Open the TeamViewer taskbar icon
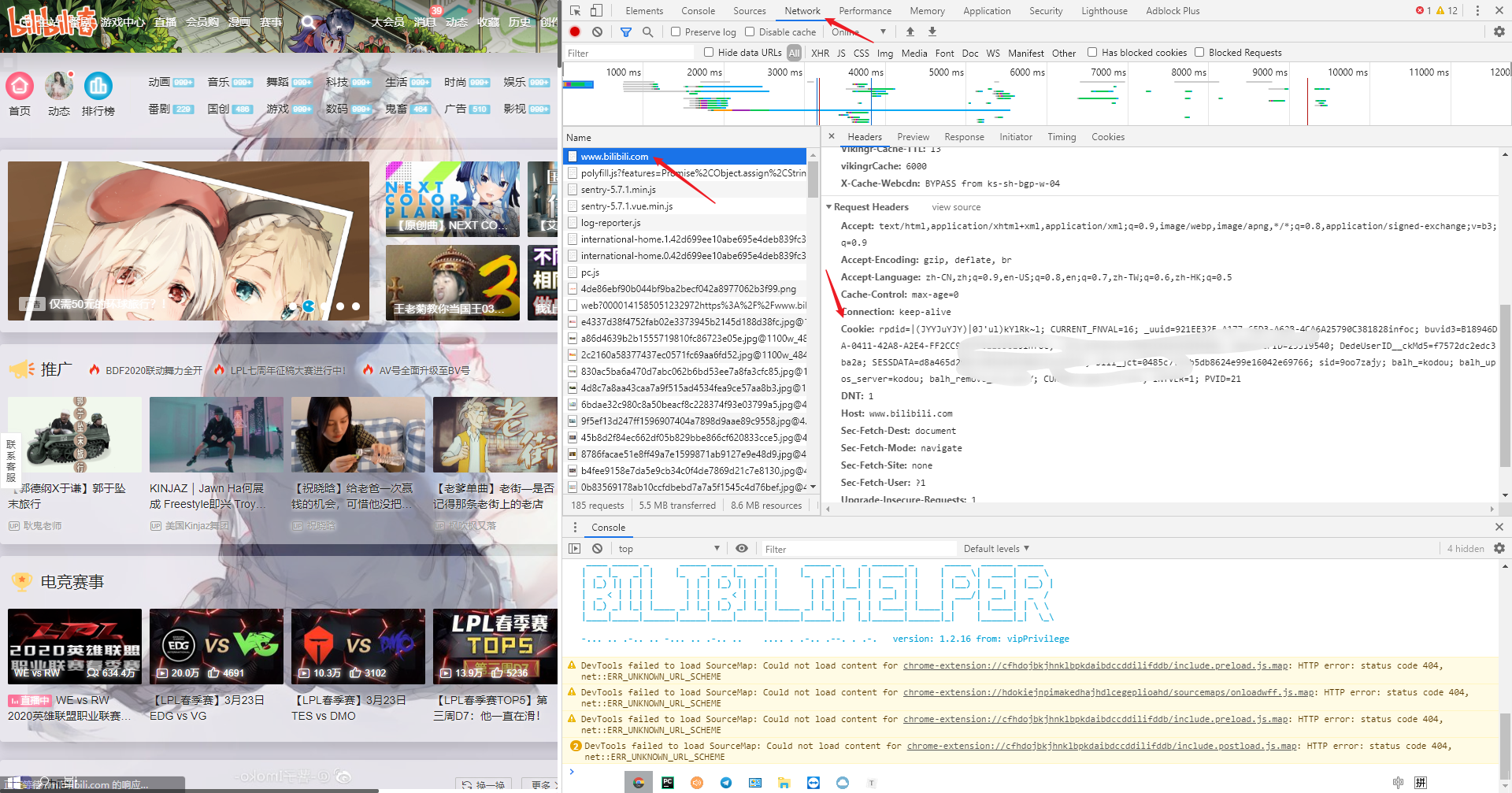This screenshot has width=1512, height=793. tap(813, 782)
